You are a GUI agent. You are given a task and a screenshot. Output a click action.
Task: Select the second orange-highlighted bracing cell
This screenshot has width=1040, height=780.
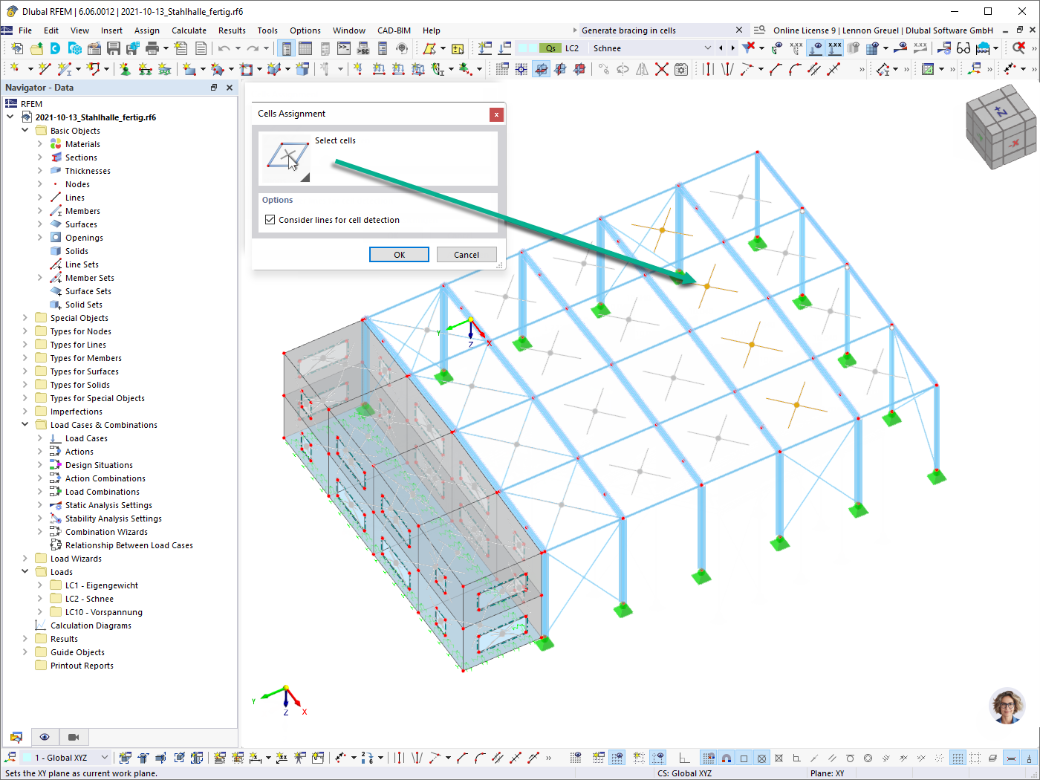(706, 286)
